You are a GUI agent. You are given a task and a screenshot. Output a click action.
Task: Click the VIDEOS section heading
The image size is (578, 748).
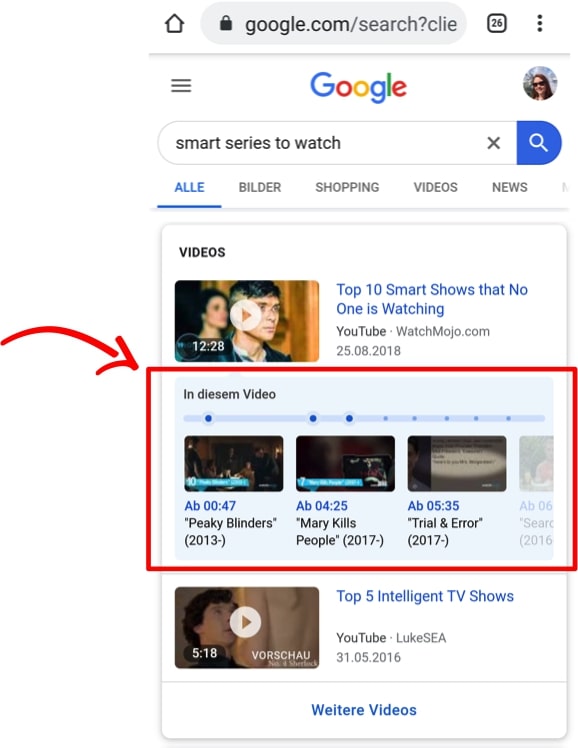pos(202,252)
